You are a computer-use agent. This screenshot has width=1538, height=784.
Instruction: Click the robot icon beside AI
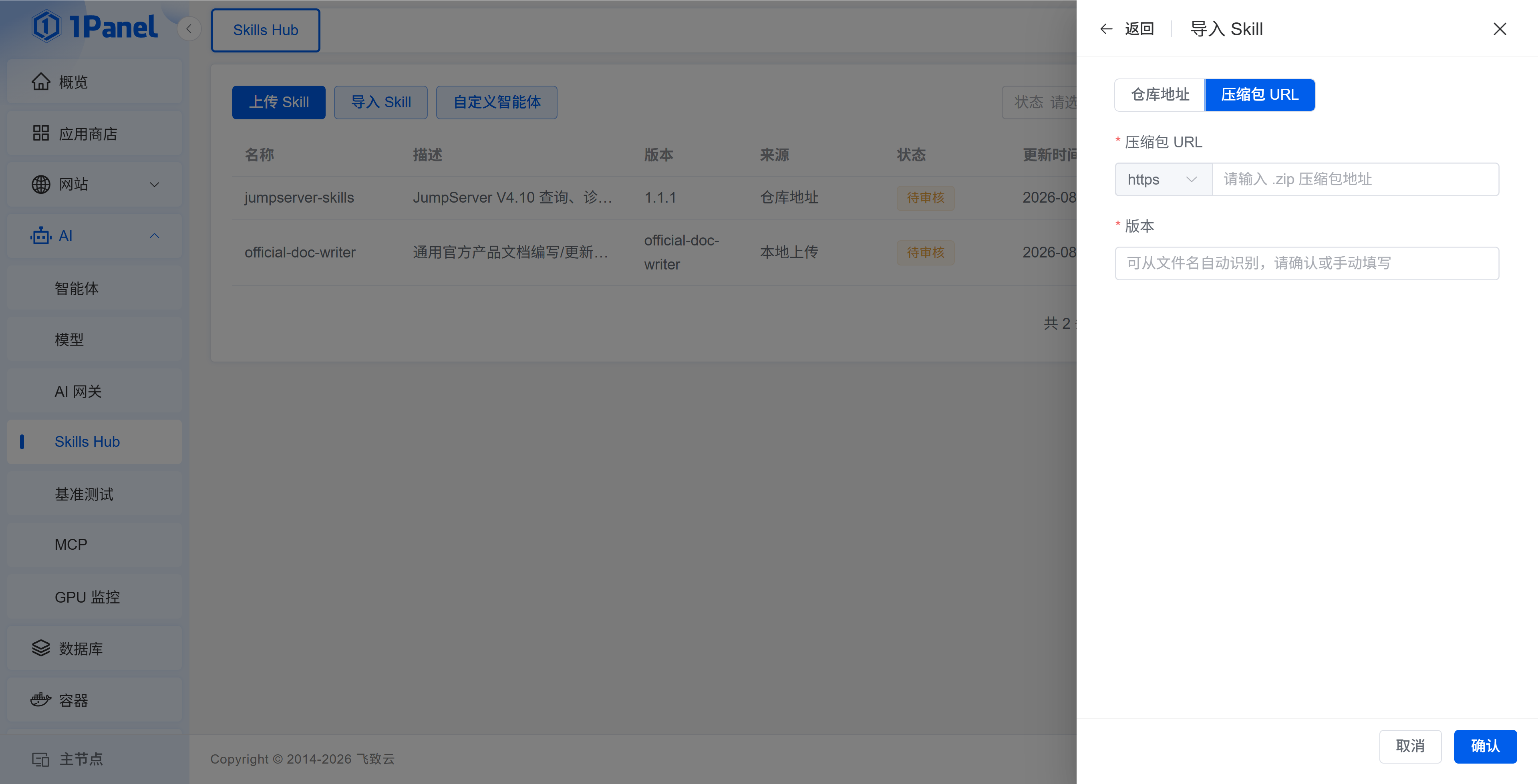[x=40, y=236]
